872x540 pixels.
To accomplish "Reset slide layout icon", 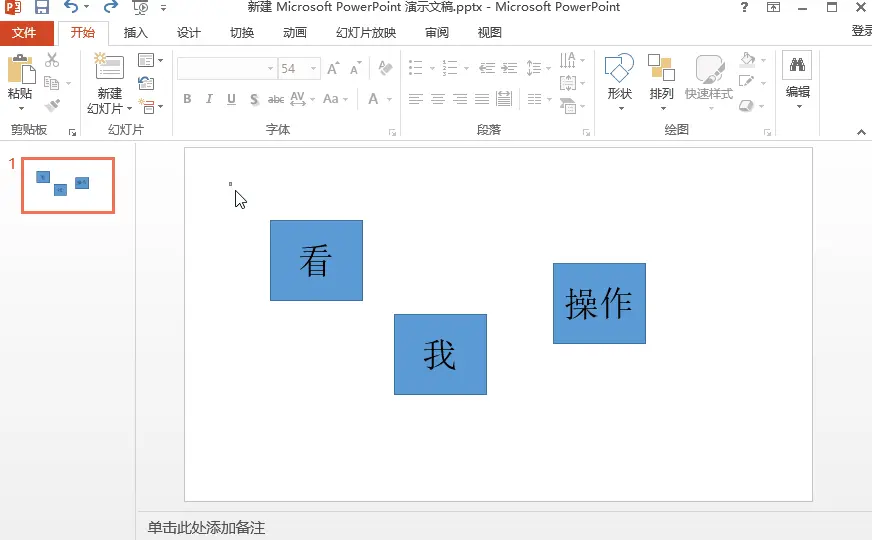I will (x=146, y=83).
